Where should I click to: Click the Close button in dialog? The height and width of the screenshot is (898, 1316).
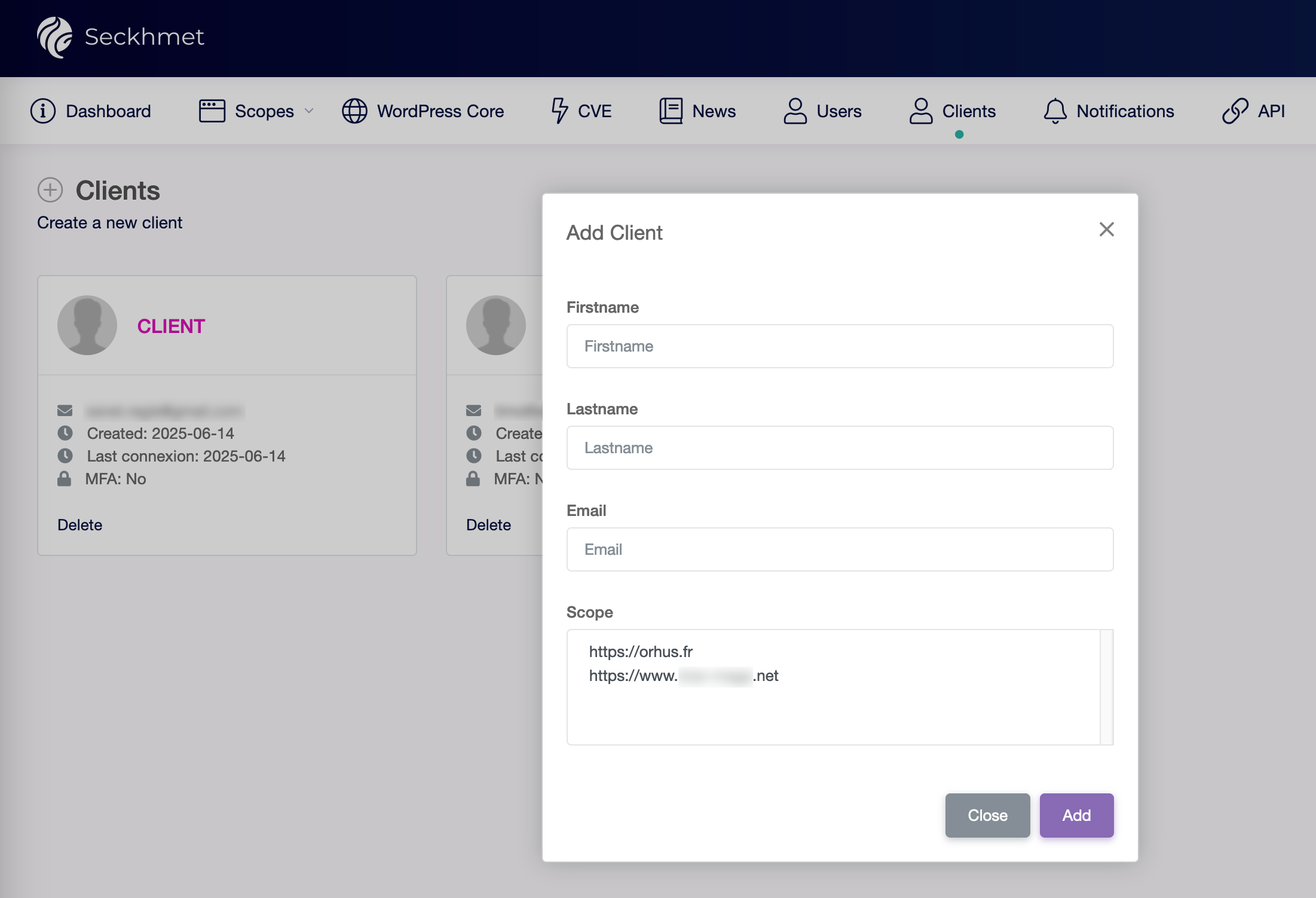(987, 815)
